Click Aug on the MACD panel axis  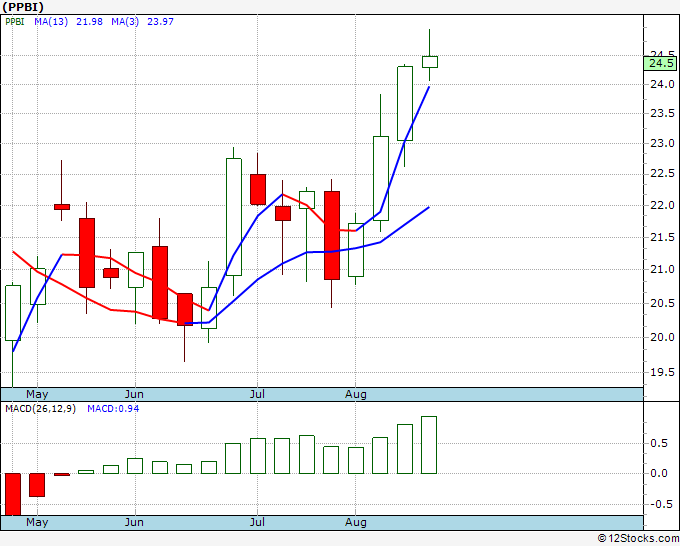coord(356,523)
